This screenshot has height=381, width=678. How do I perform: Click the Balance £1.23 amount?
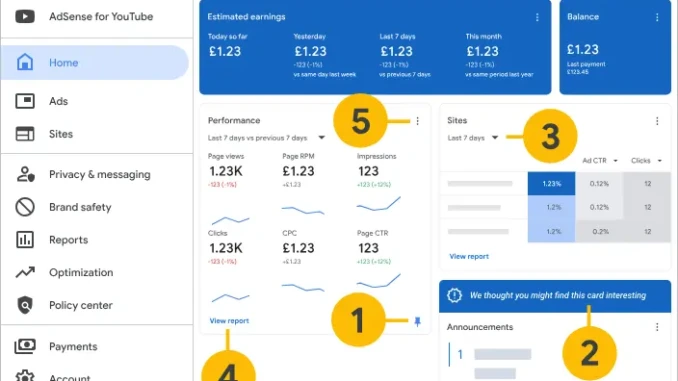tap(583, 49)
